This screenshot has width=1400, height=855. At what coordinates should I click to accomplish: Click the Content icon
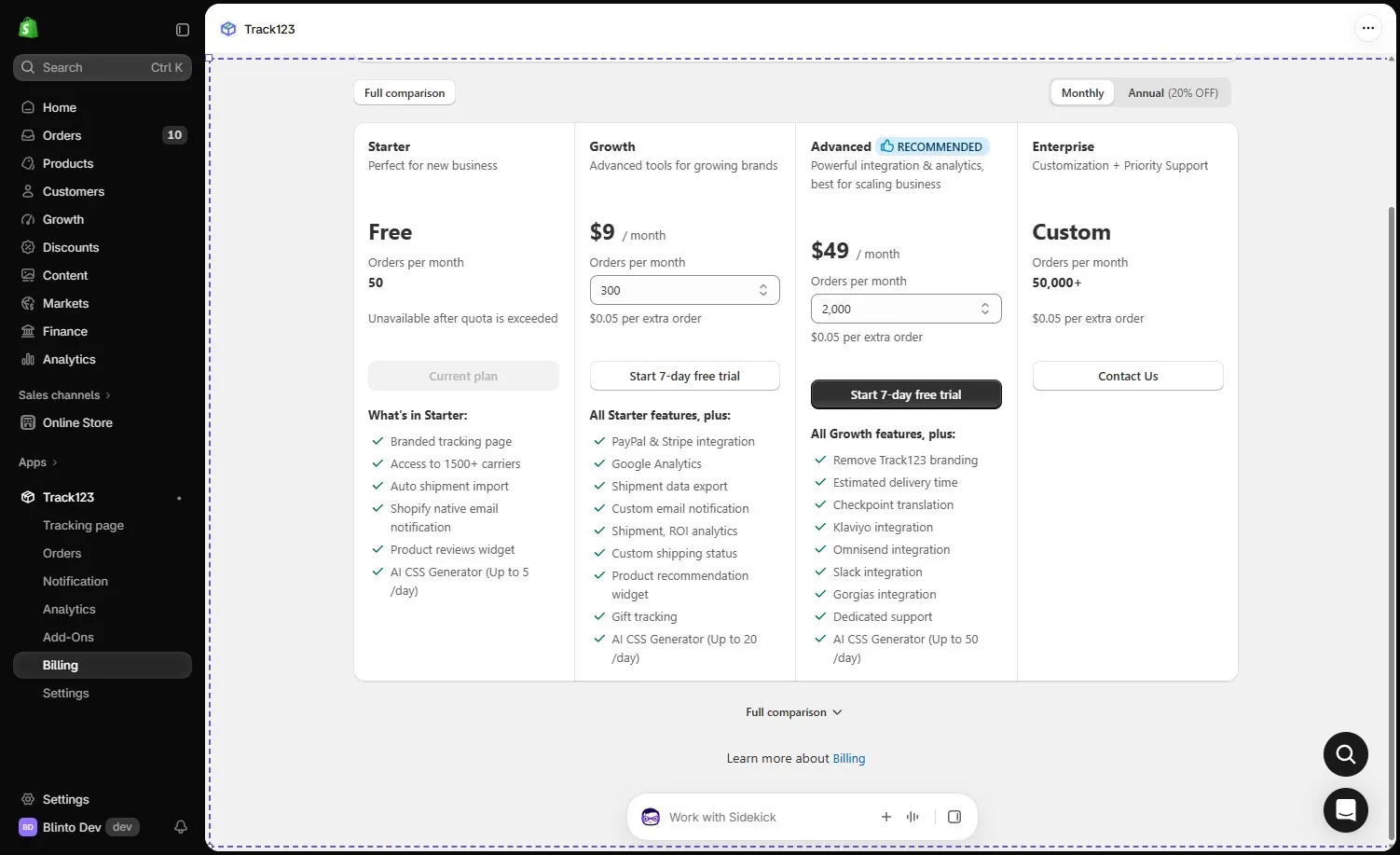(x=28, y=275)
